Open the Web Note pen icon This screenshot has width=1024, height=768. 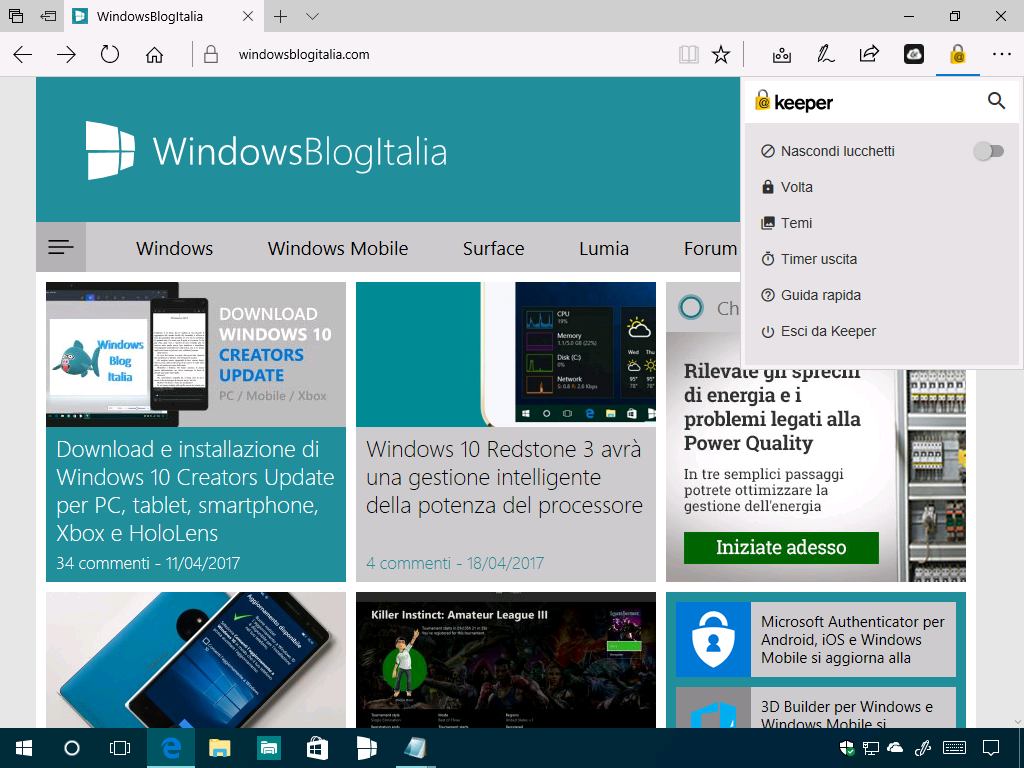825,54
